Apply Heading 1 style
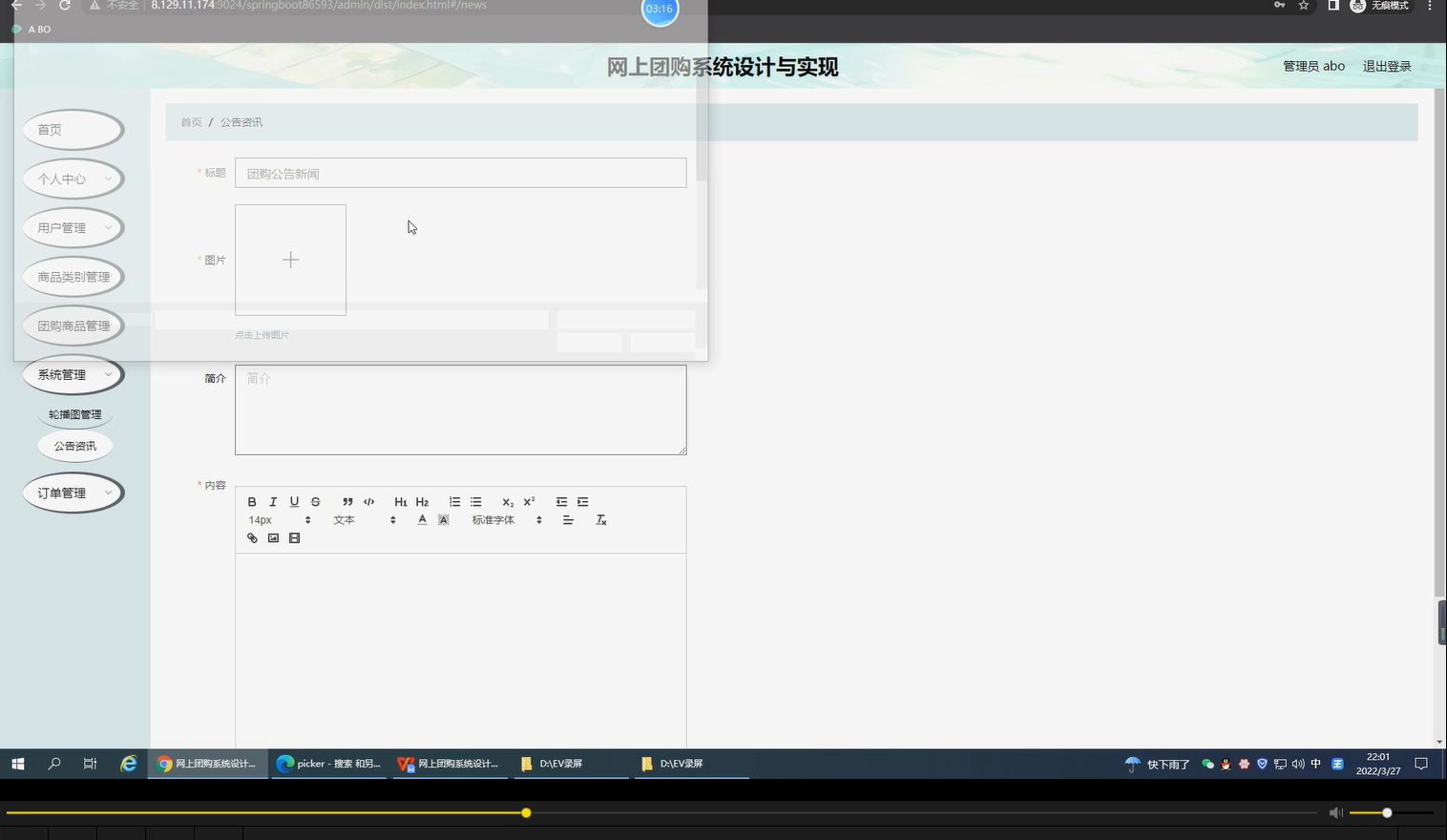This screenshot has width=1447, height=840. [x=401, y=502]
